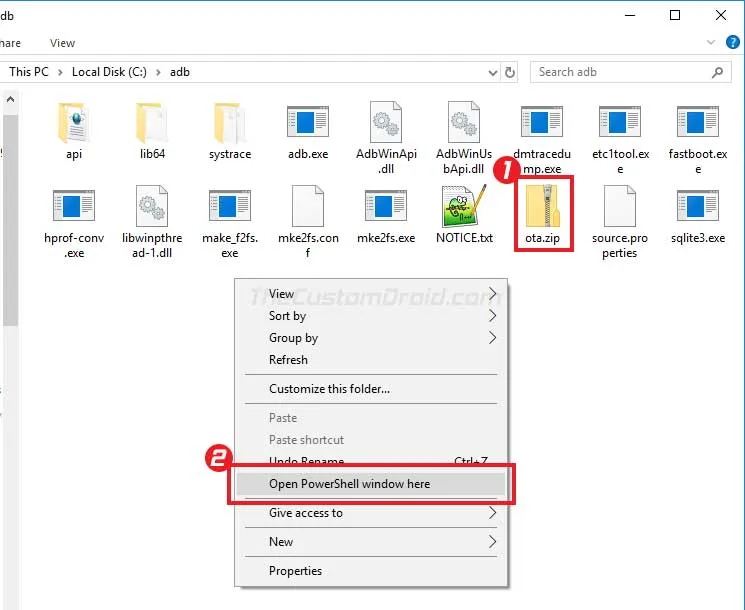Choose Paste shortcut in context menu
Viewport: 745px width, 610px height.
(371, 439)
